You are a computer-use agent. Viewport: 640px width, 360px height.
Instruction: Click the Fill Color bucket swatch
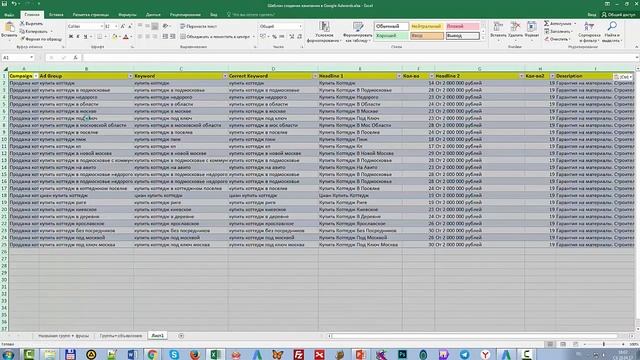[x=115, y=37]
